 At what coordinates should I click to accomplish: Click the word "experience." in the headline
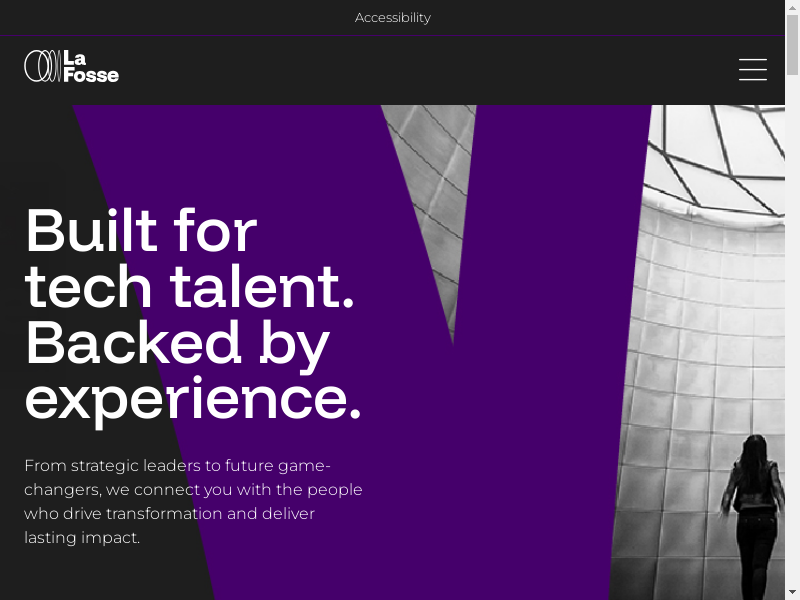click(192, 398)
